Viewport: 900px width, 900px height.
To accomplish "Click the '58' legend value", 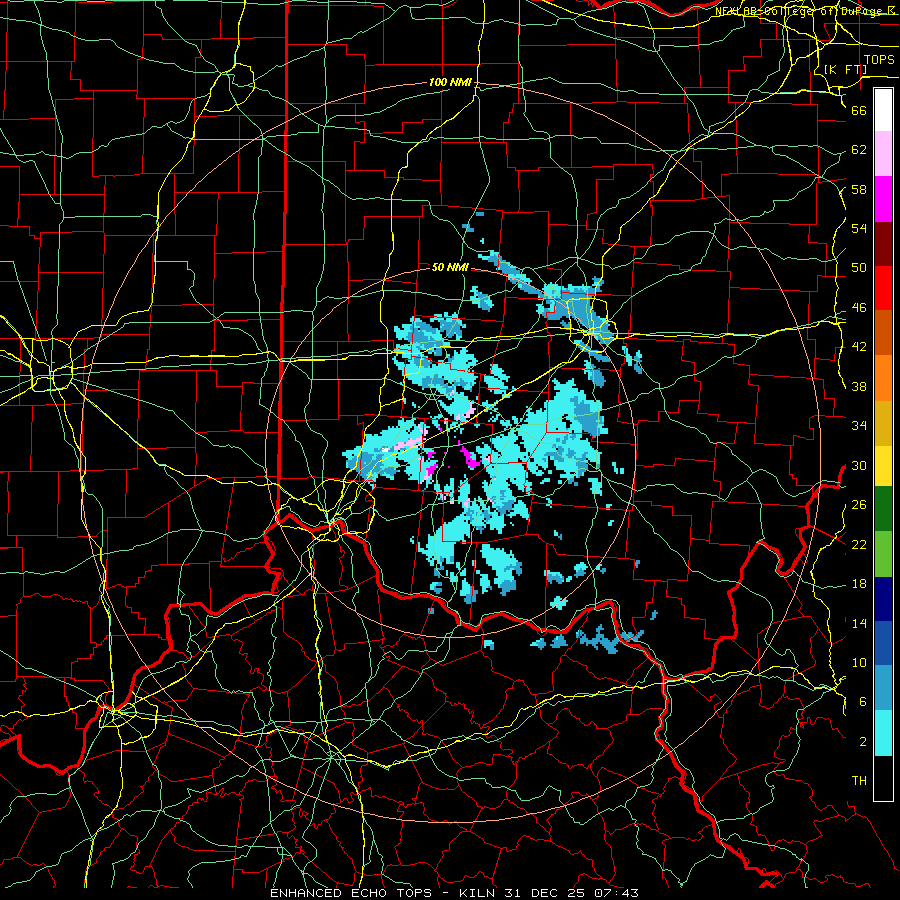I will pyautogui.click(x=859, y=189).
